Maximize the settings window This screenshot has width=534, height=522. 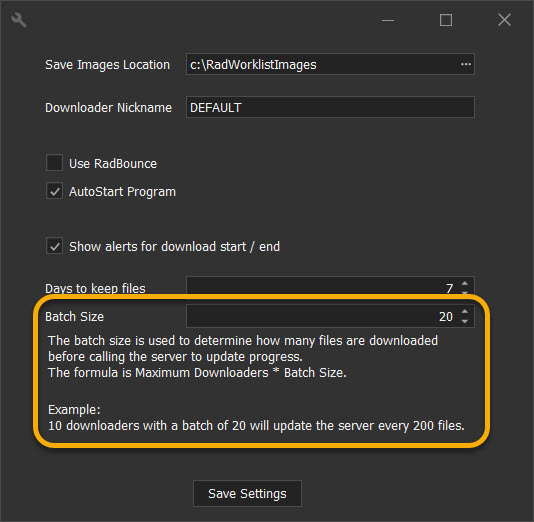point(446,20)
